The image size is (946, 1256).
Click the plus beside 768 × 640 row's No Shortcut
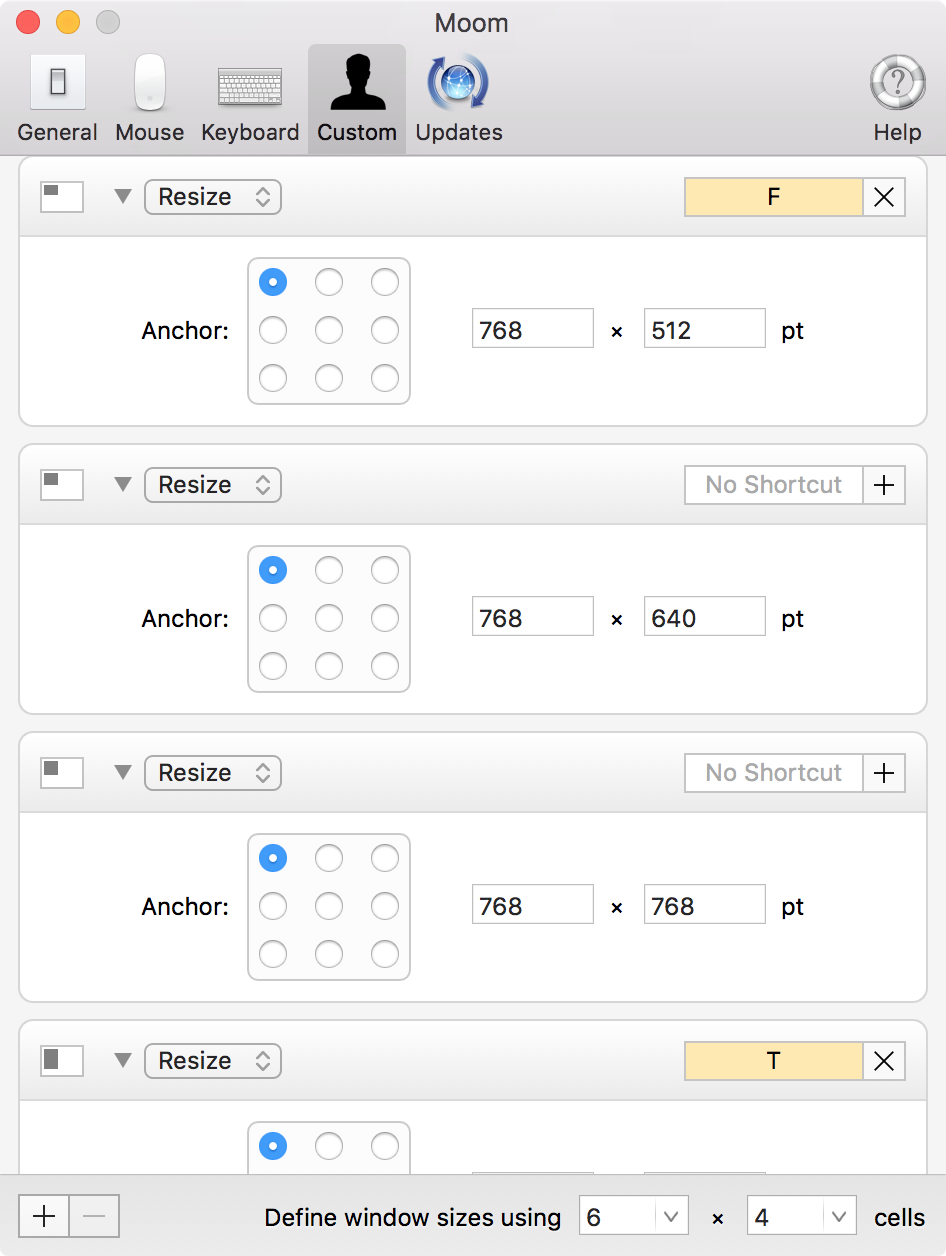point(884,486)
